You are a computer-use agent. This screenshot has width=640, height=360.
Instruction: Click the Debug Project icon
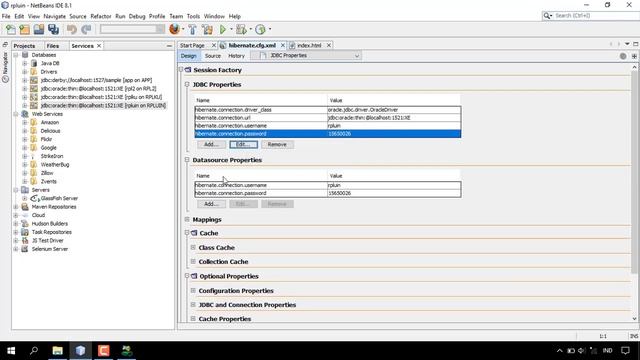(241, 29)
